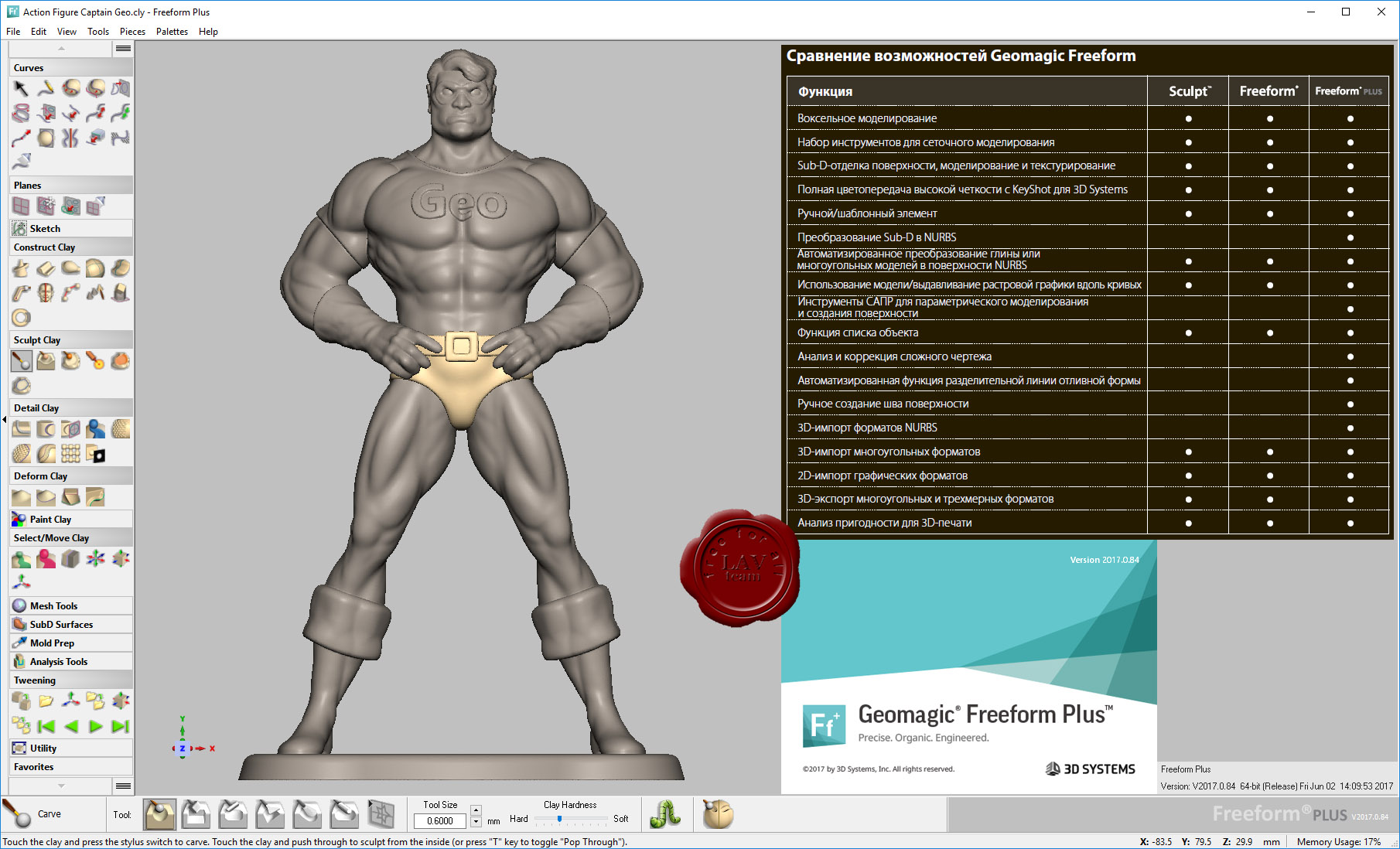This screenshot has height=849, width=1400.
Task: Choose the first plane tool under Planes
Action: coord(21,206)
